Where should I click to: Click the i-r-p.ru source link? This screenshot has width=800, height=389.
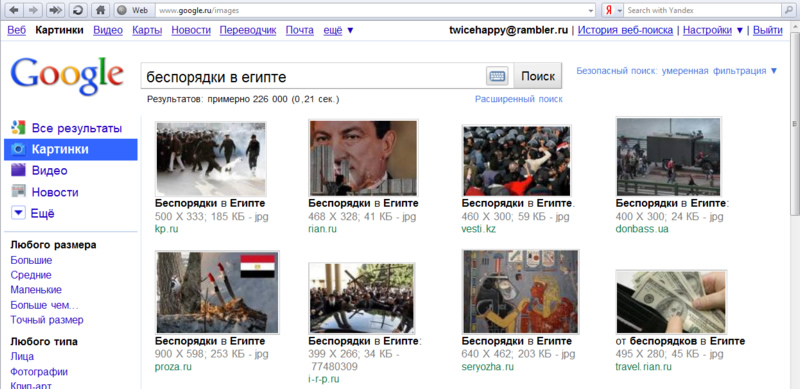pyautogui.click(x=324, y=379)
